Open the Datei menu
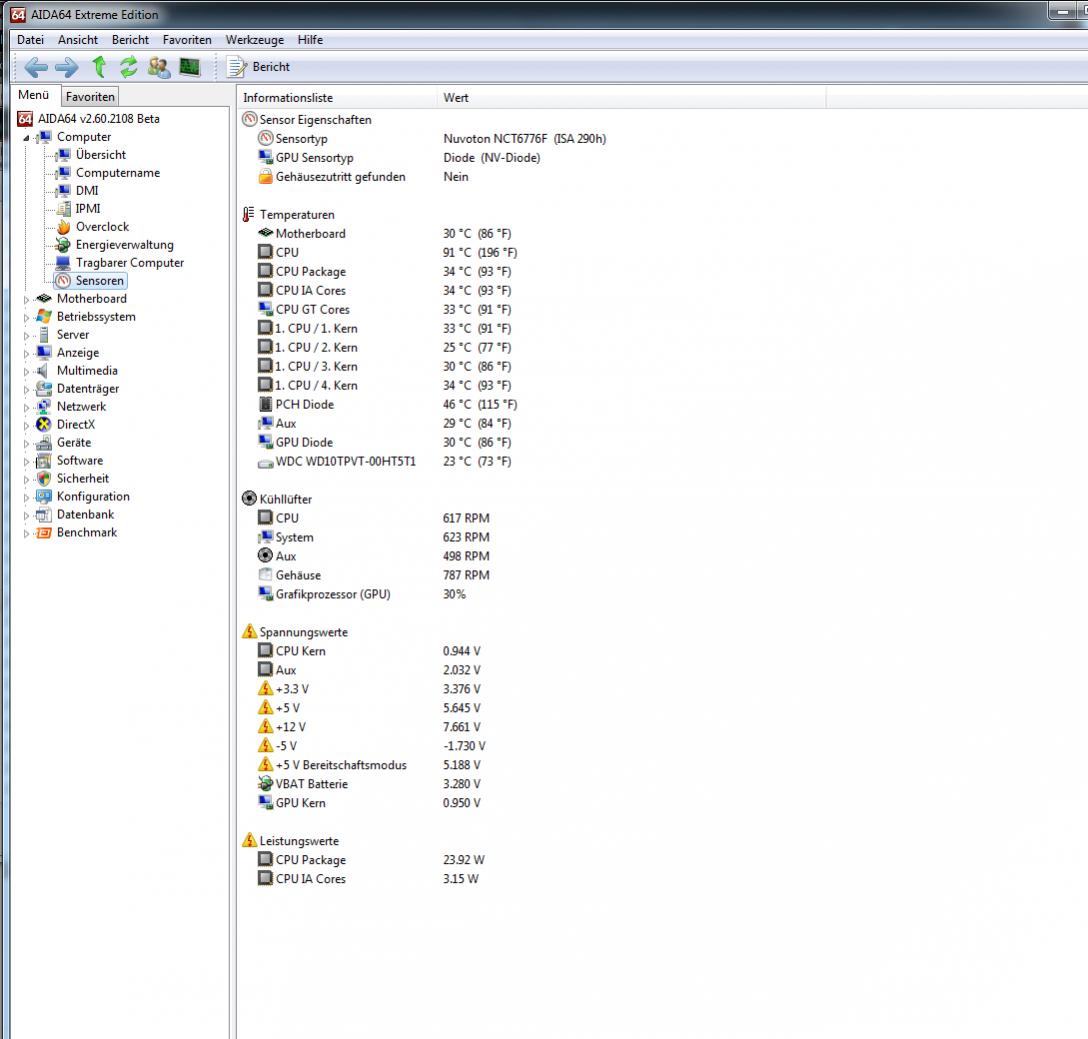Image resolution: width=1088 pixels, height=1039 pixels. click(x=31, y=40)
